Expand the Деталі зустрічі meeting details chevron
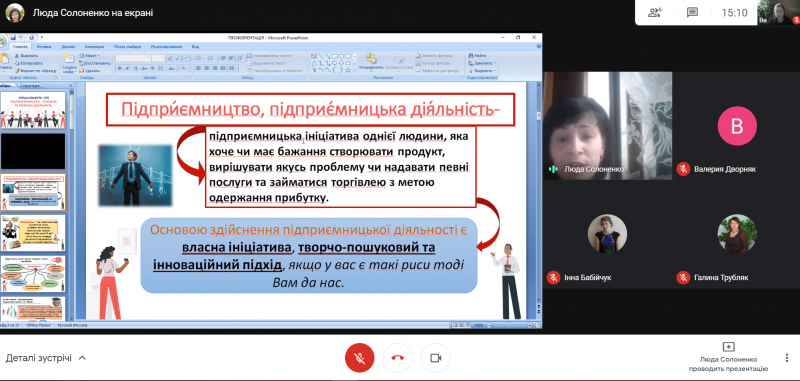Image resolution: width=800 pixels, height=381 pixels. click(x=82, y=358)
